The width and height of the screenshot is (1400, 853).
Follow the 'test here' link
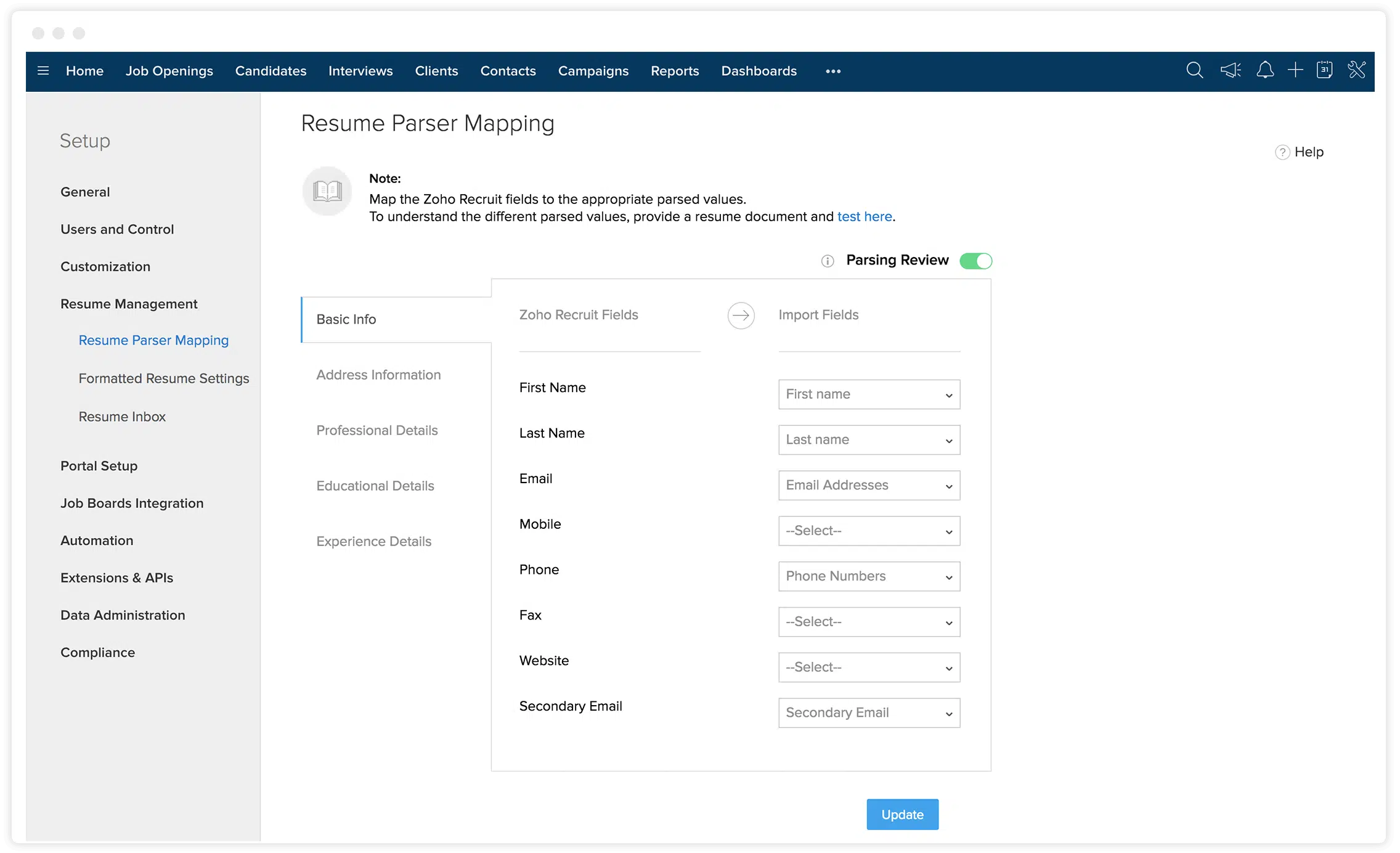pos(864,217)
